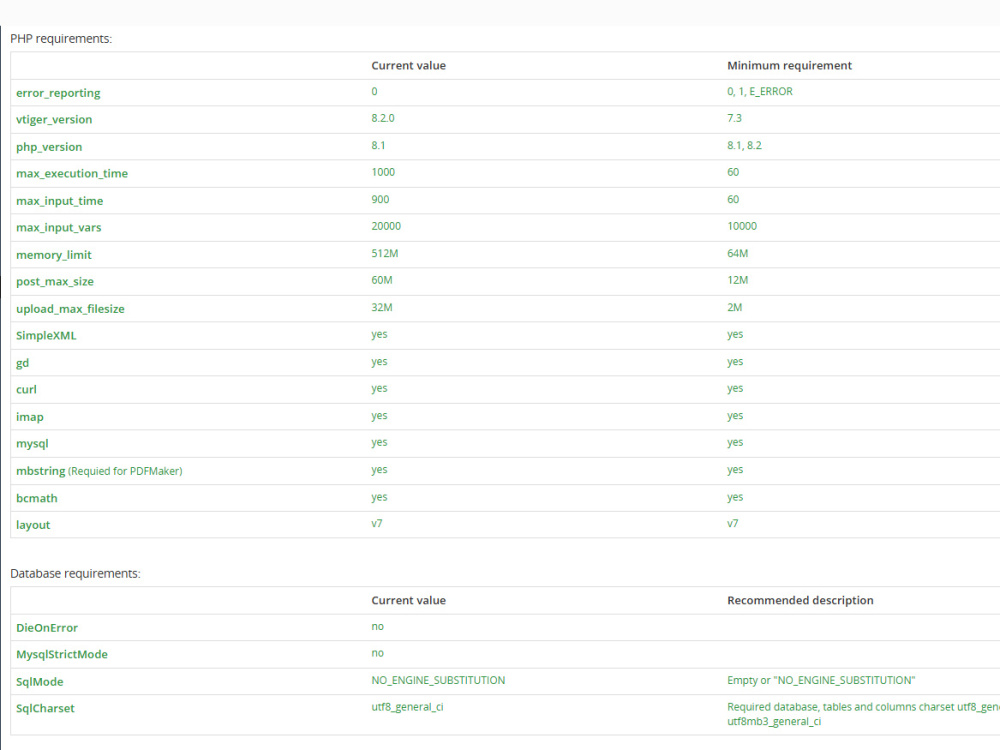The width and height of the screenshot is (1000, 750).
Task: Select the Database requirements heading
Action: point(75,574)
